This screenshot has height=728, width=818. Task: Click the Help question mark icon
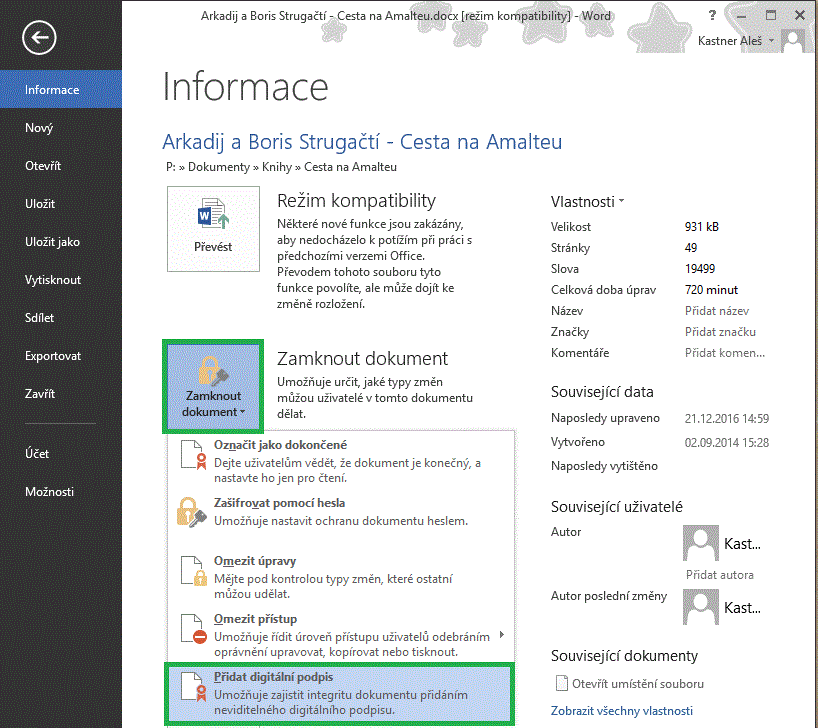(x=711, y=16)
